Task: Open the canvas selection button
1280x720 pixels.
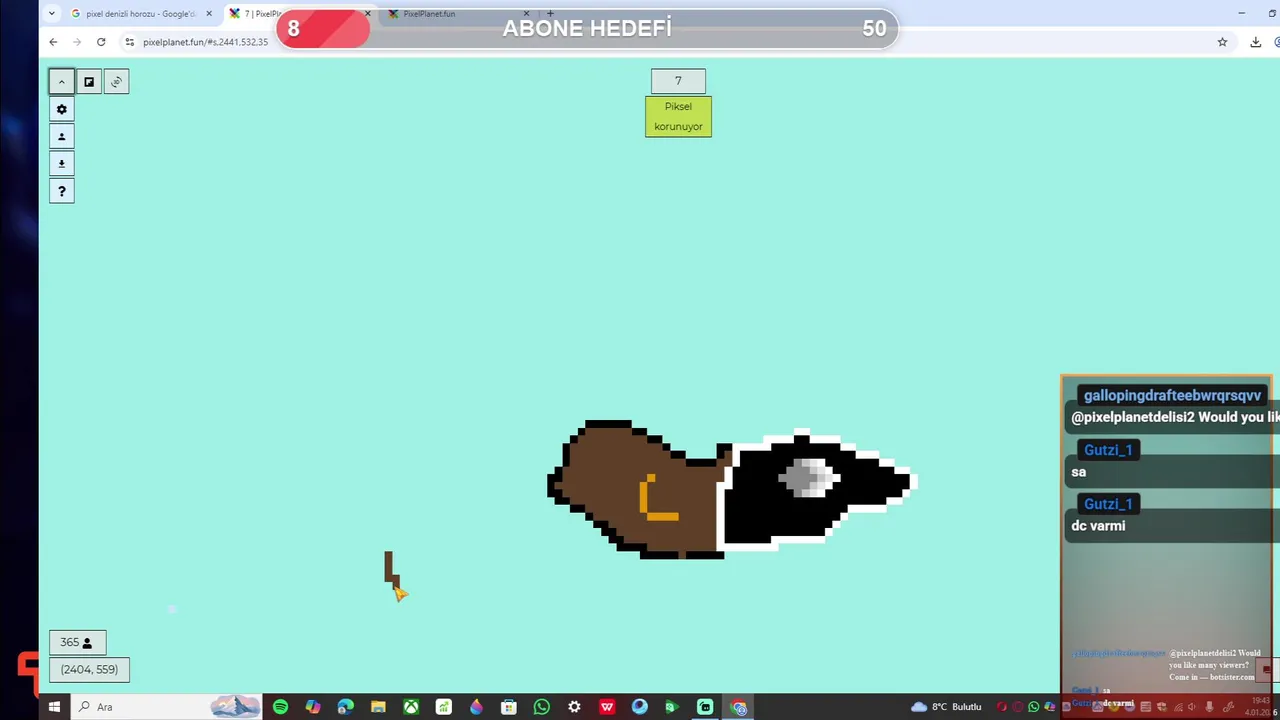Action: coord(89,82)
